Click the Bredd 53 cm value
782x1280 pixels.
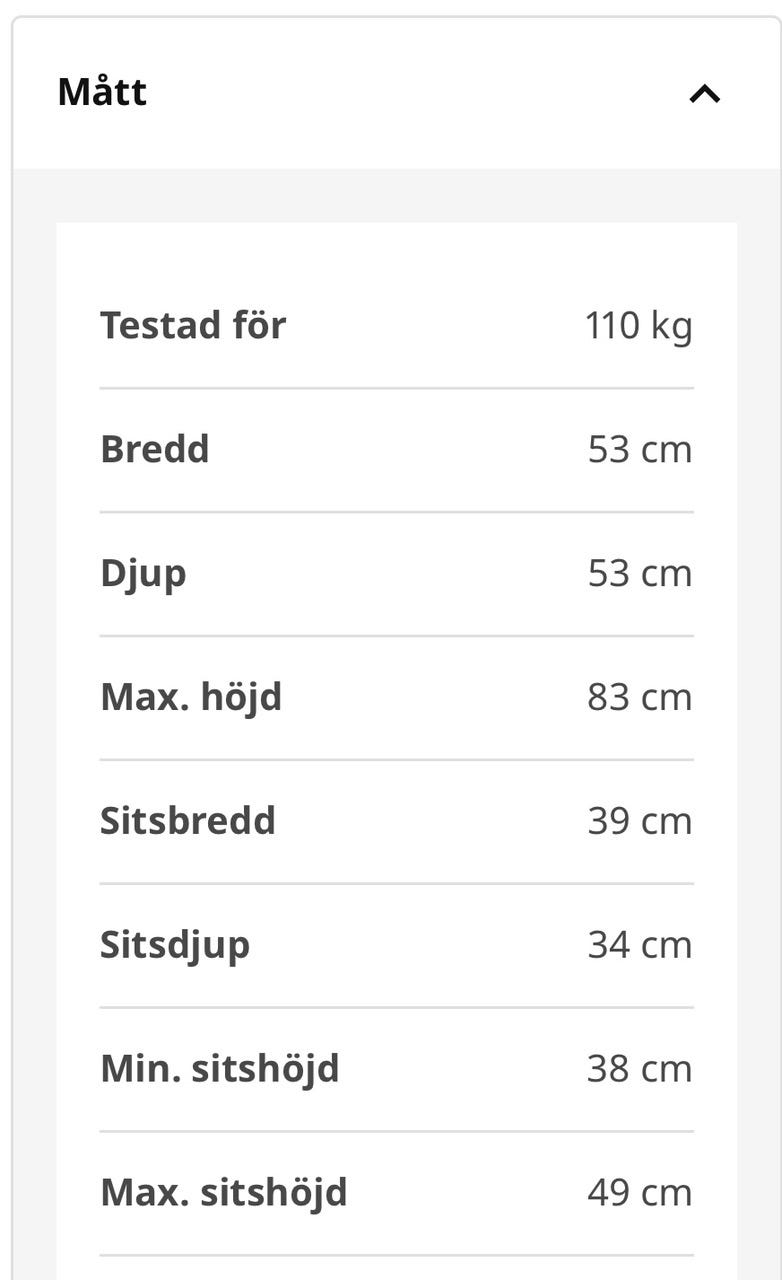coord(640,449)
